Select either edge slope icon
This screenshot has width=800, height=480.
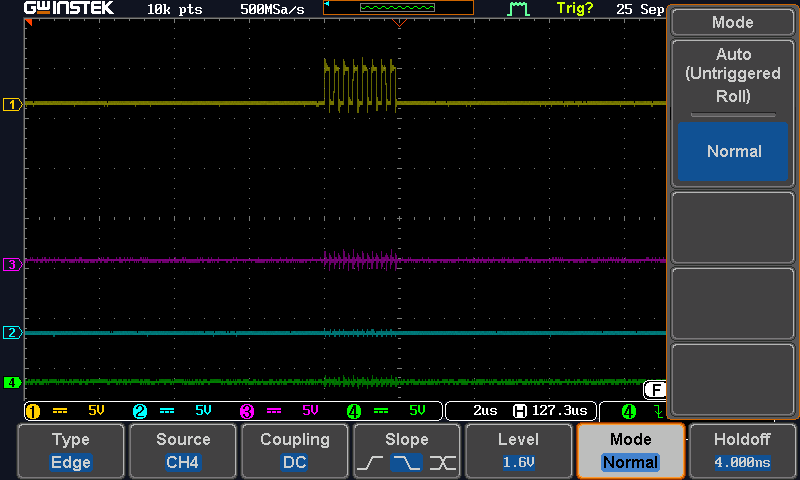click(x=442, y=463)
